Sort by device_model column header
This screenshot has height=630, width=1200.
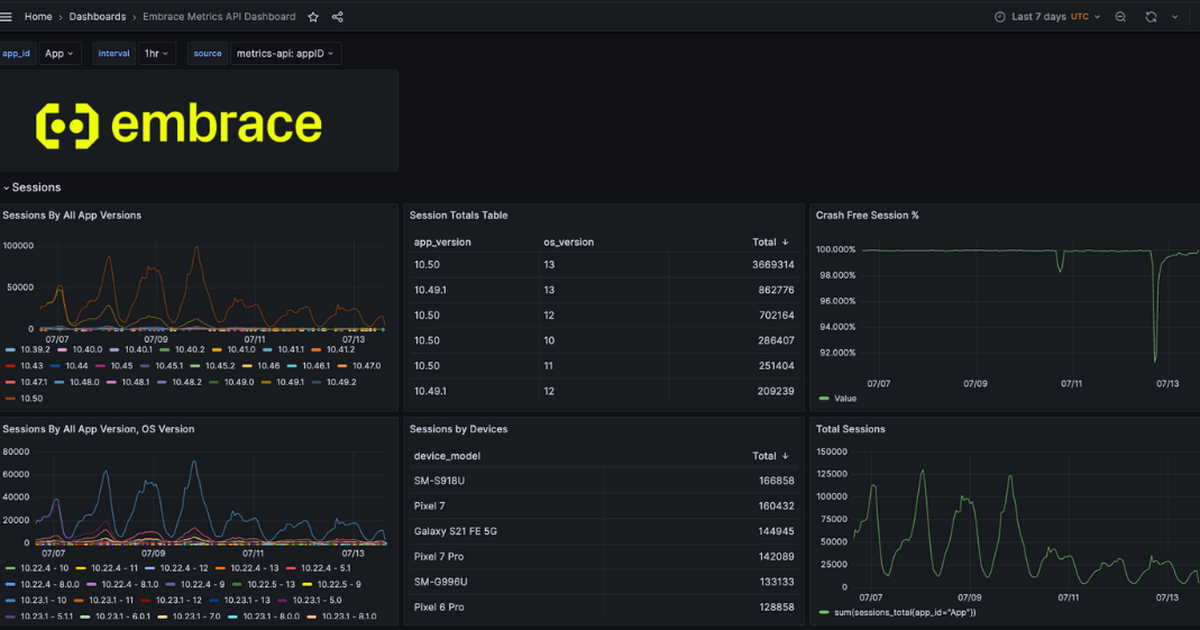[x=447, y=456]
